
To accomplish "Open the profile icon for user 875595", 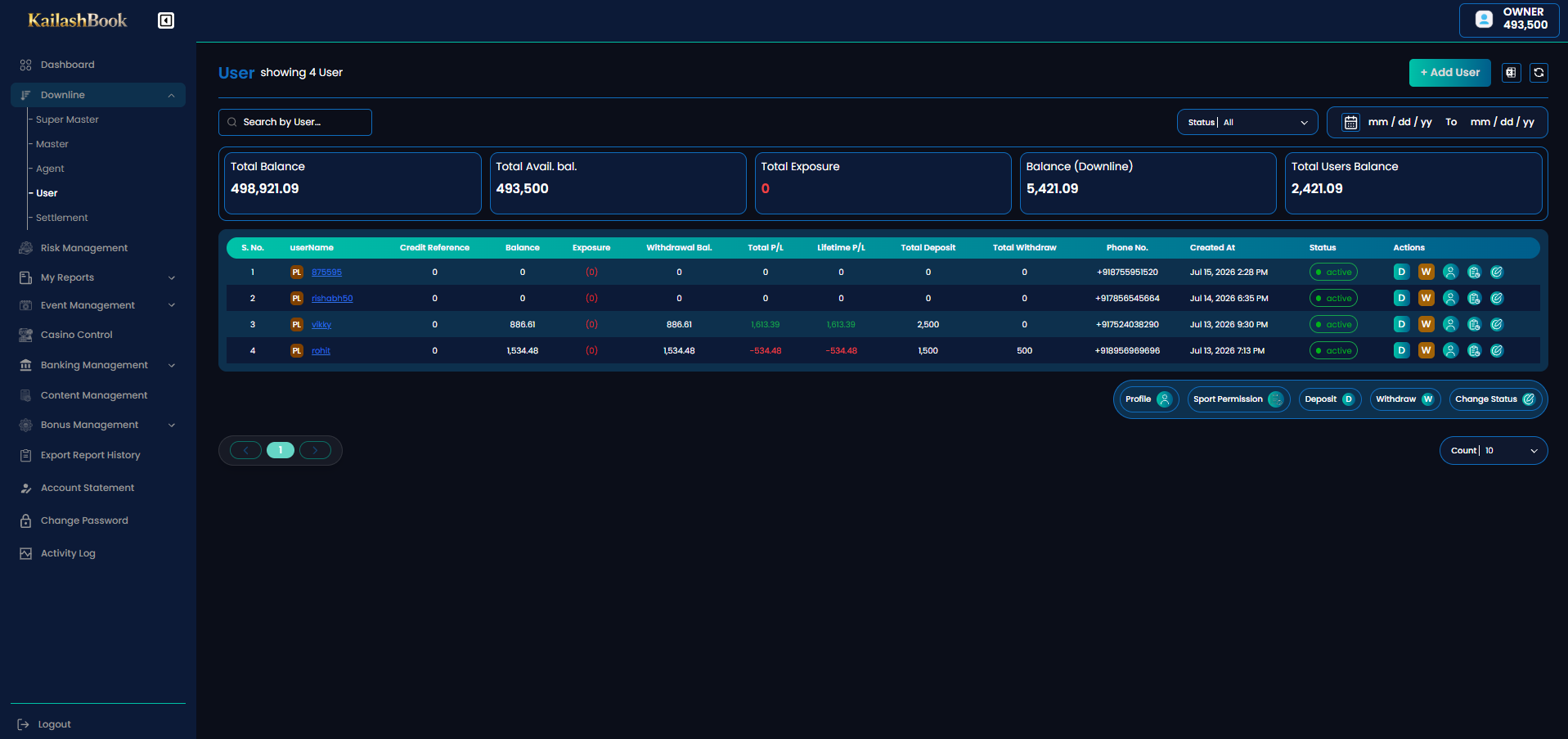I will [1450, 272].
